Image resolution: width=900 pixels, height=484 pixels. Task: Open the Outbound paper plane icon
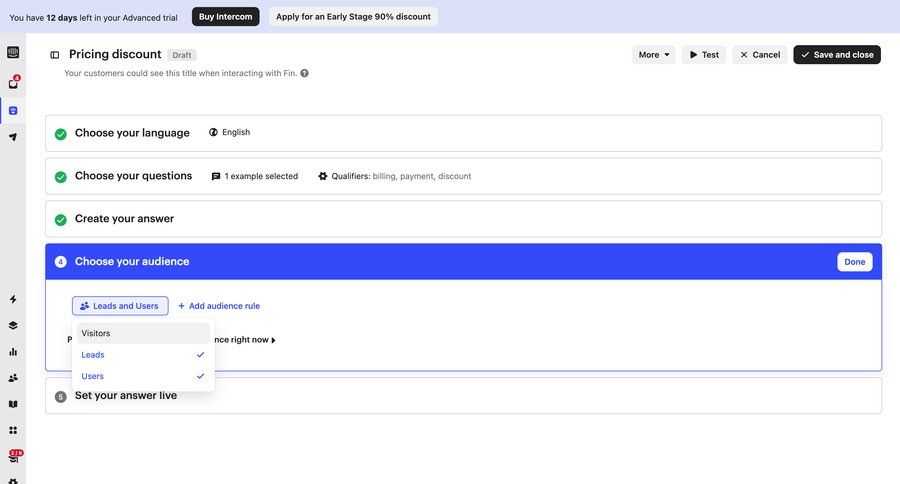point(13,137)
